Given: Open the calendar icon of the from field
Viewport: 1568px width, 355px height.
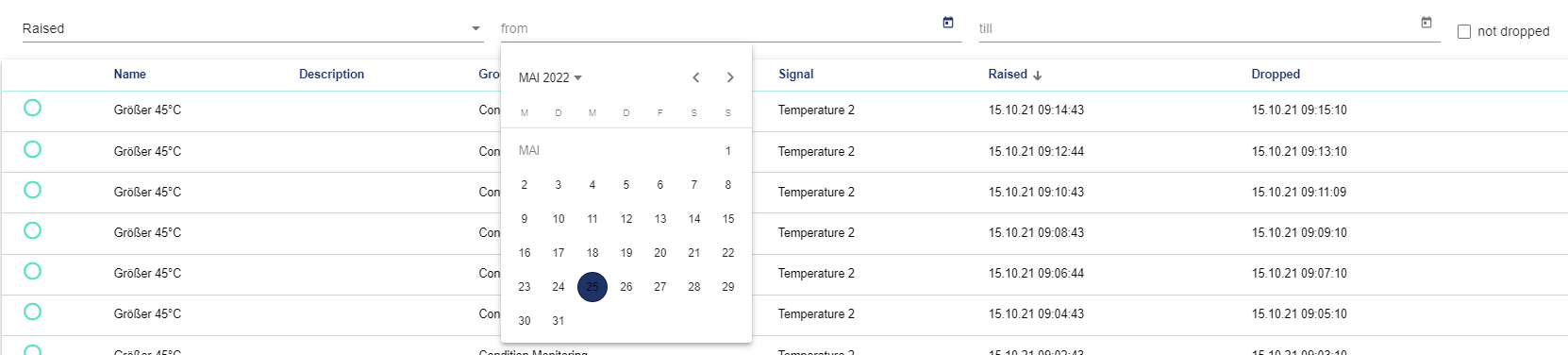Looking at the screenshot, I should 948,23.
